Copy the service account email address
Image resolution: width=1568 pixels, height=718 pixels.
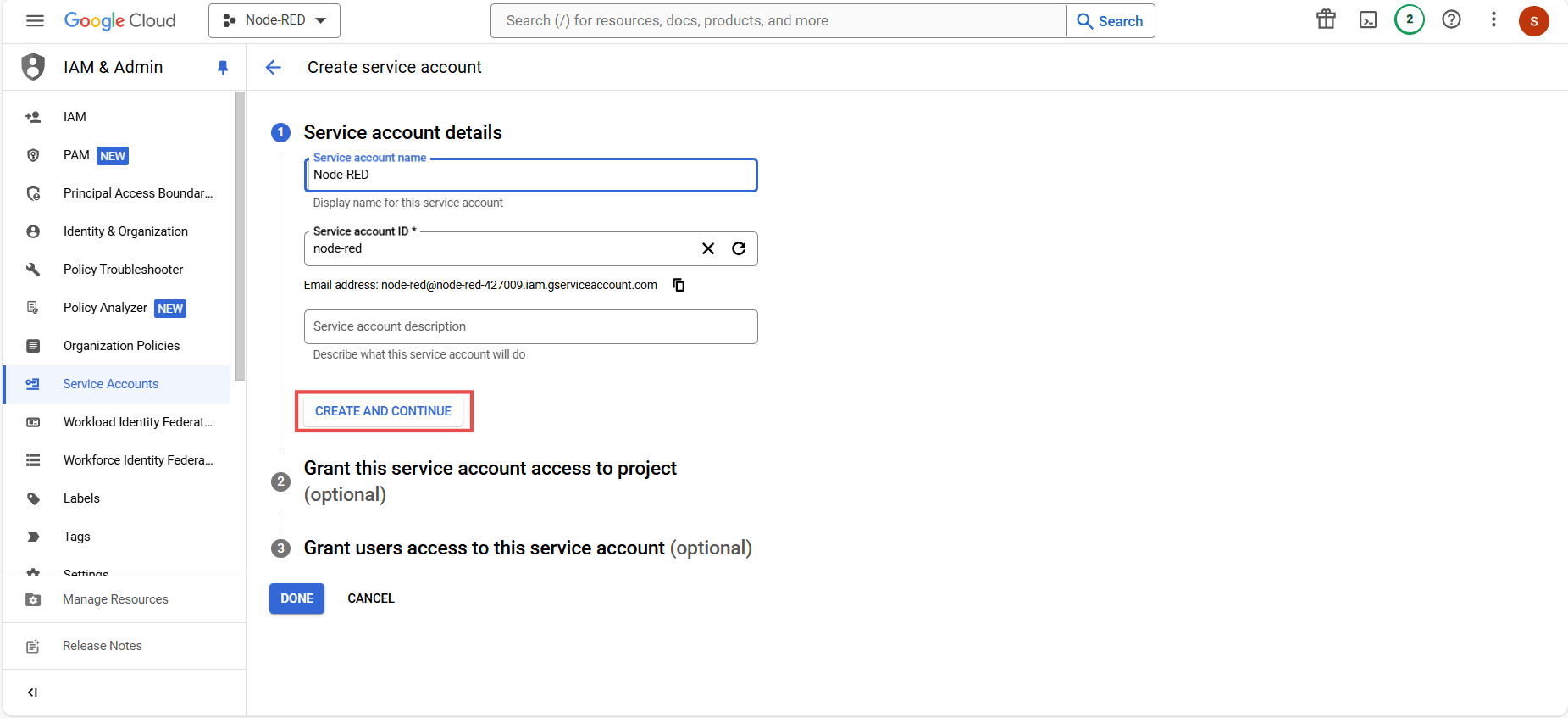(x=679, y=285)
